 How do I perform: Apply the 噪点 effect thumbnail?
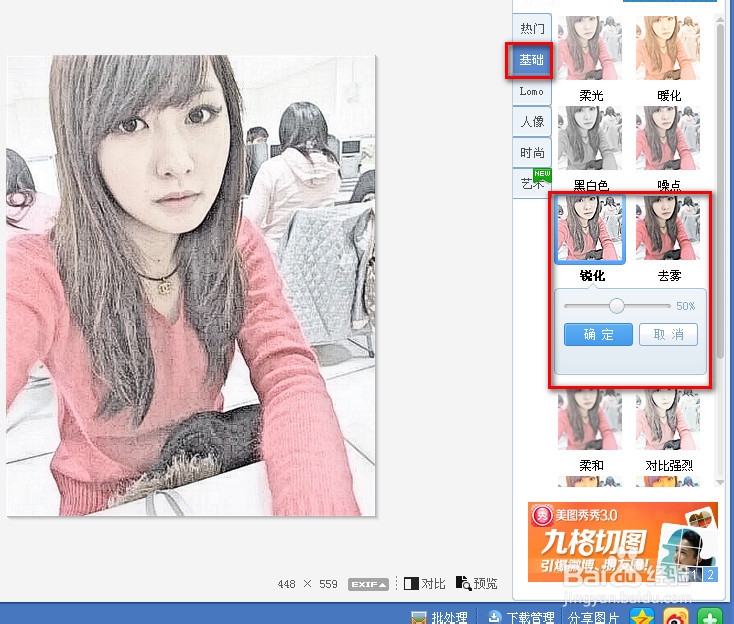coord(668,138)
